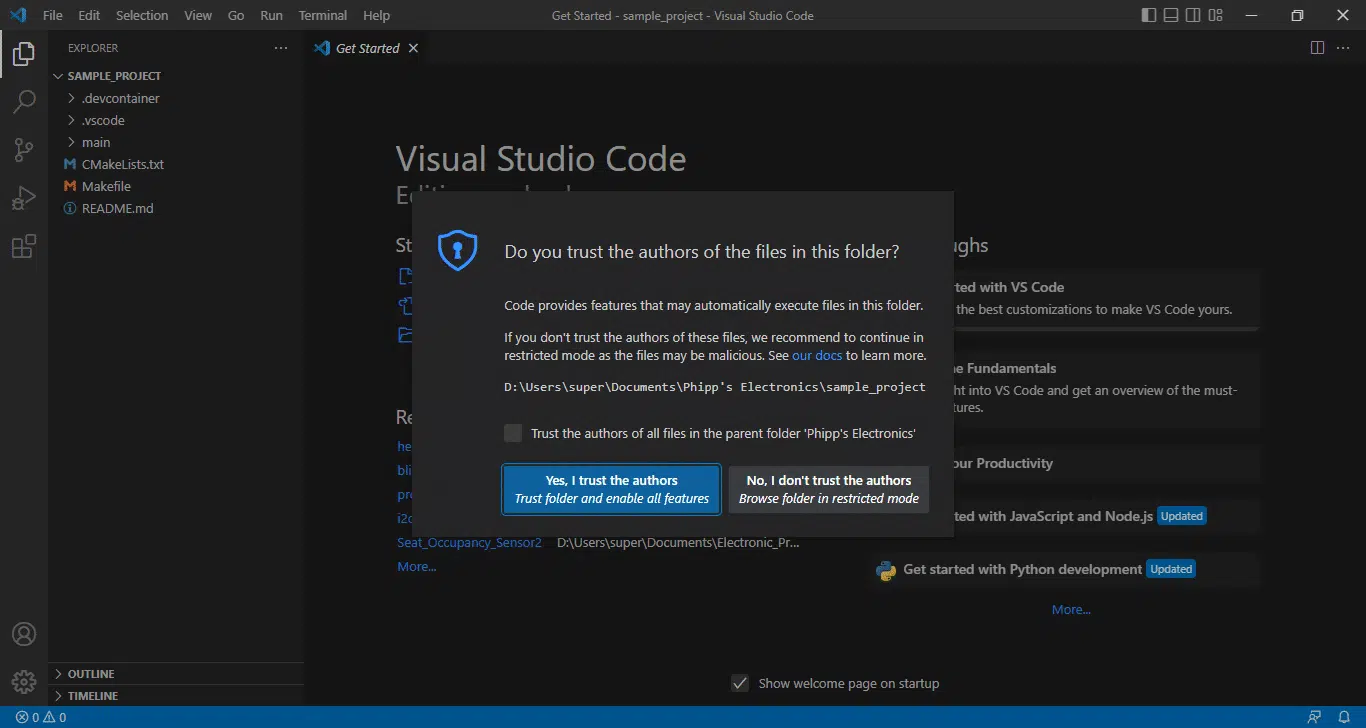Click 'More...' under walkthroughs
The height and width of the screenshot is (728, 1366).
[x=1071, y=609]
